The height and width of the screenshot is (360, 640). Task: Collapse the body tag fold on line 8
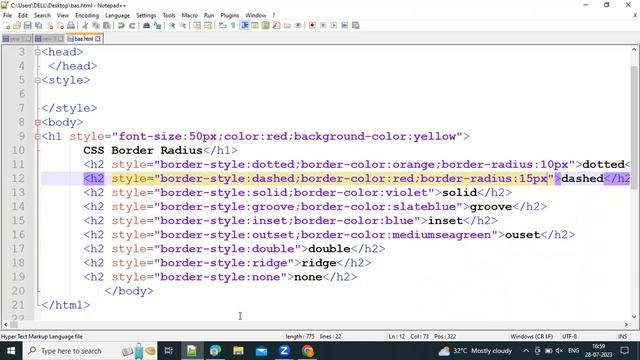point(38,122)
